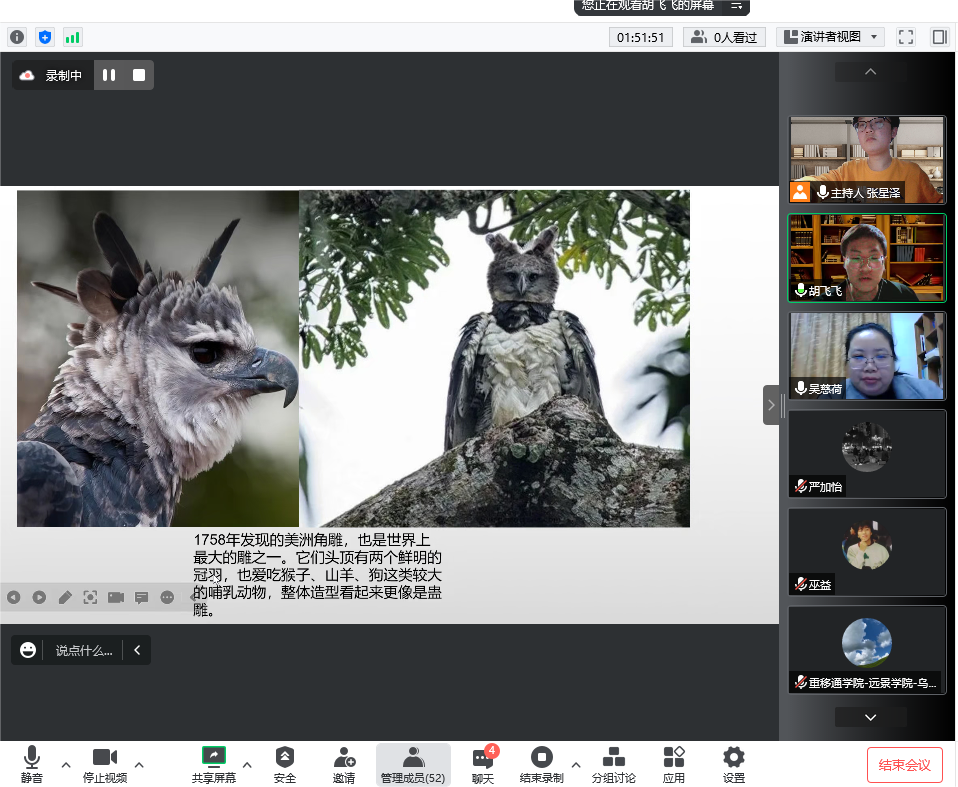Open 管理成员(52) participants panel

point(413,764)
